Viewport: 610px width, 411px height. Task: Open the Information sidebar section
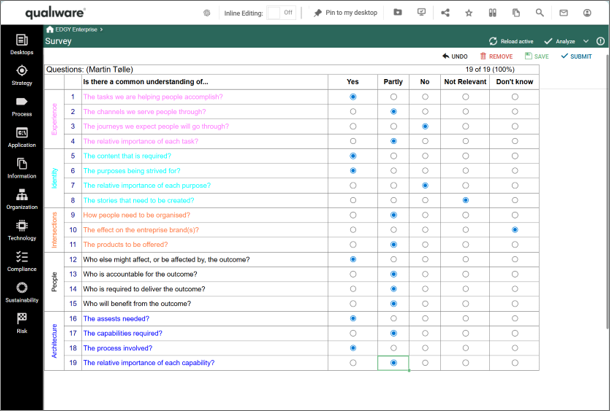pos(22,169)
